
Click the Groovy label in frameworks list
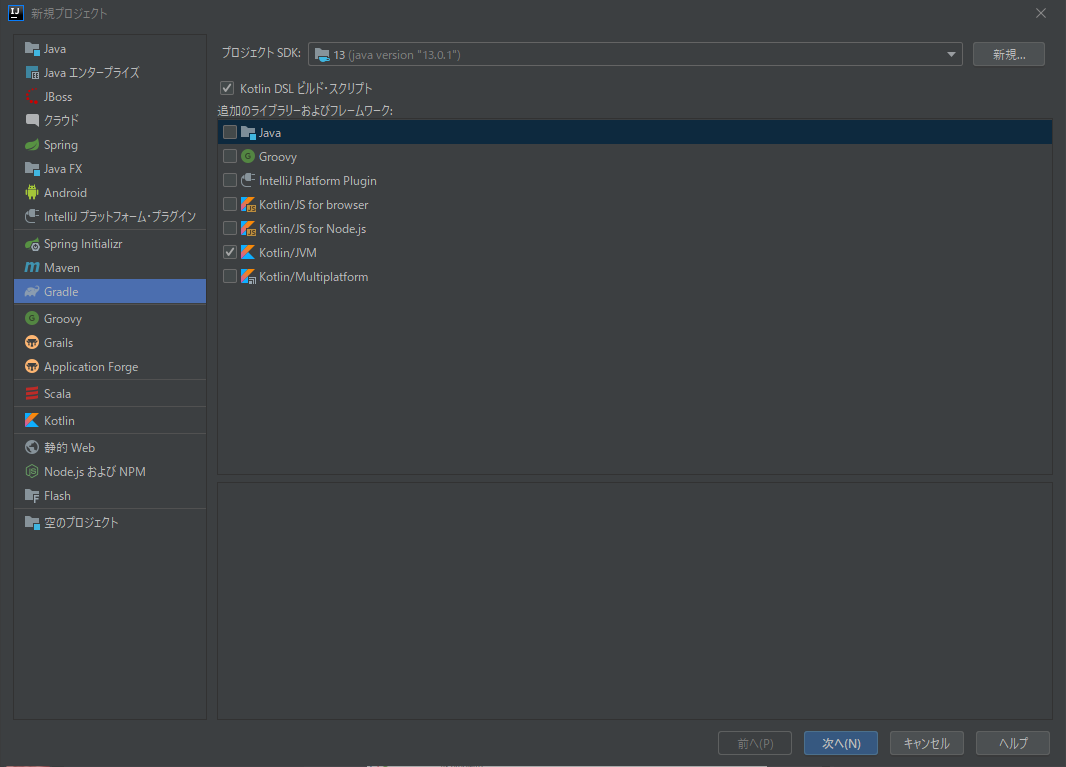[x=277, y=157]
